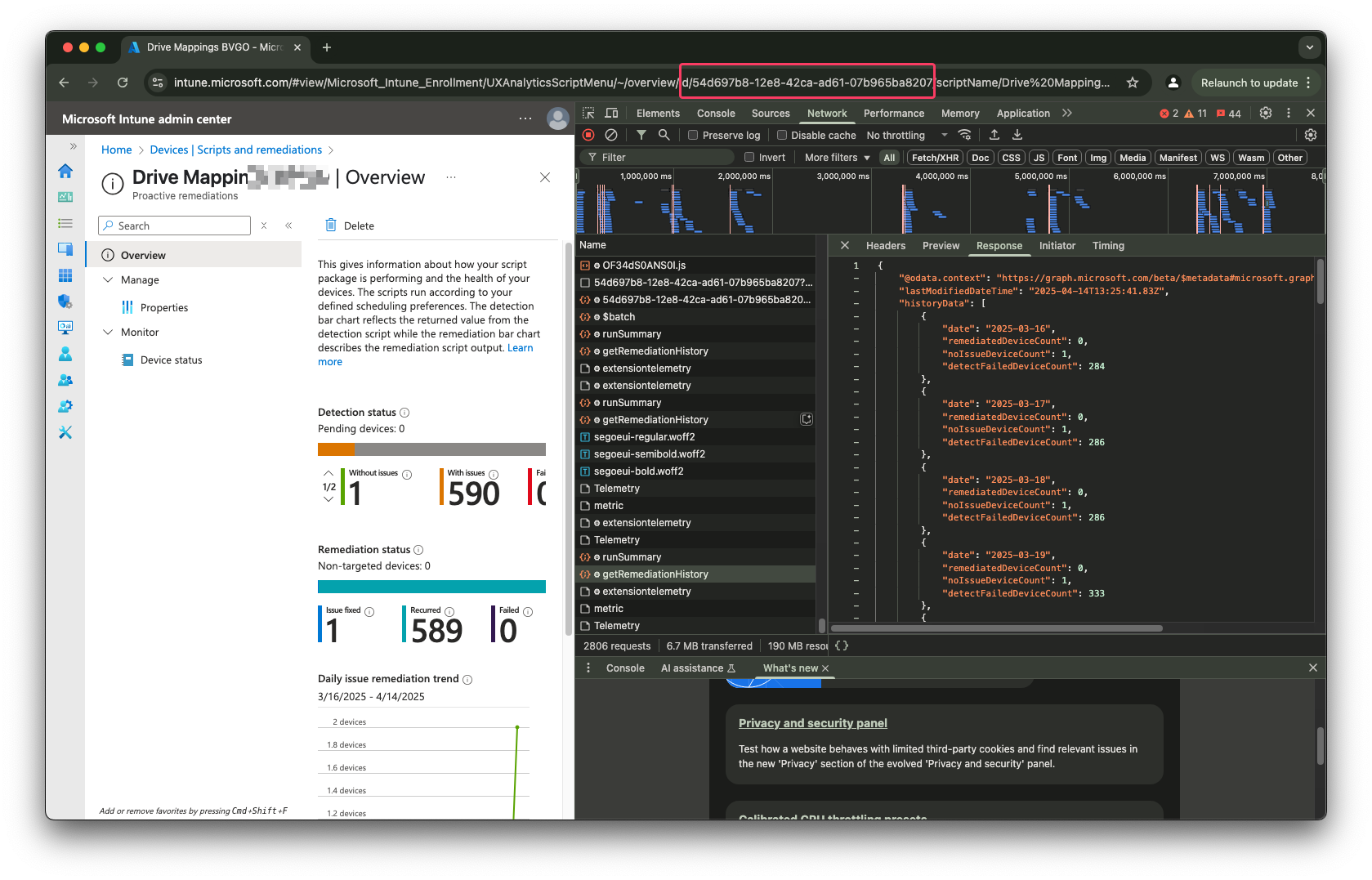Open network search magnifier icon
The width and height of the screenshot is (1372, 880).
(664, 135)
